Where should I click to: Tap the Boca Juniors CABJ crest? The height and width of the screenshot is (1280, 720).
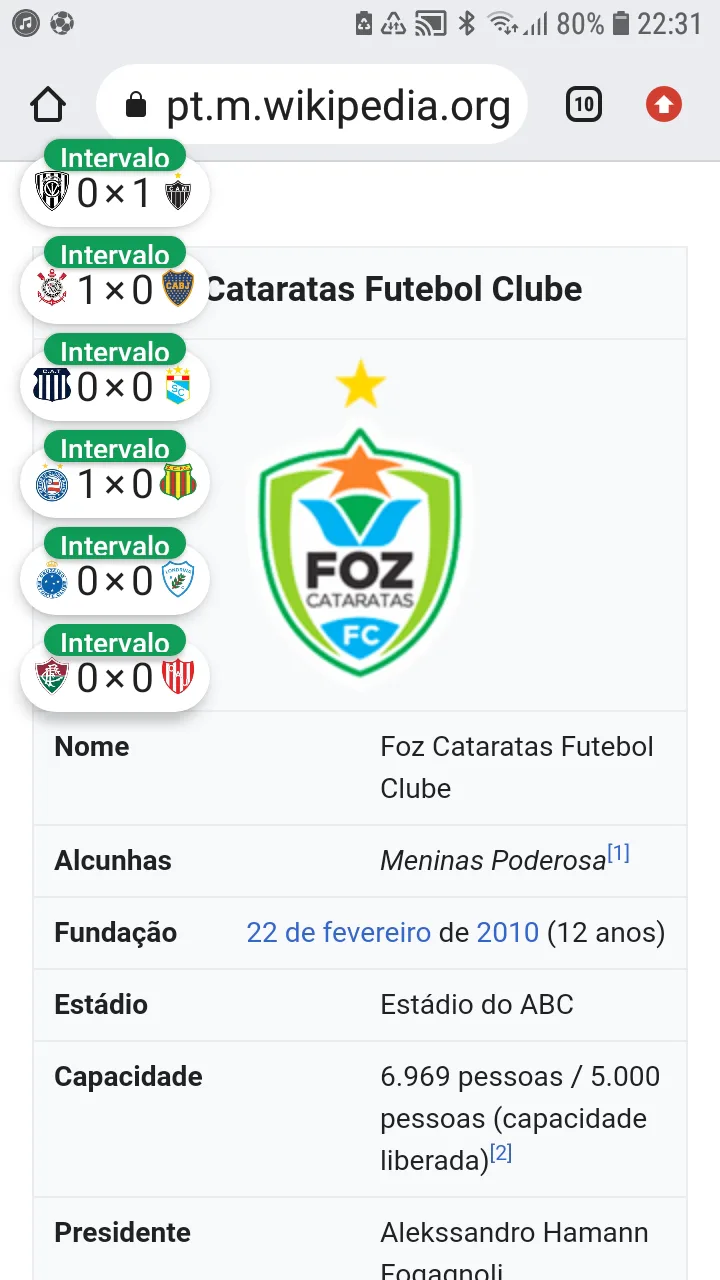pos(178,289)
